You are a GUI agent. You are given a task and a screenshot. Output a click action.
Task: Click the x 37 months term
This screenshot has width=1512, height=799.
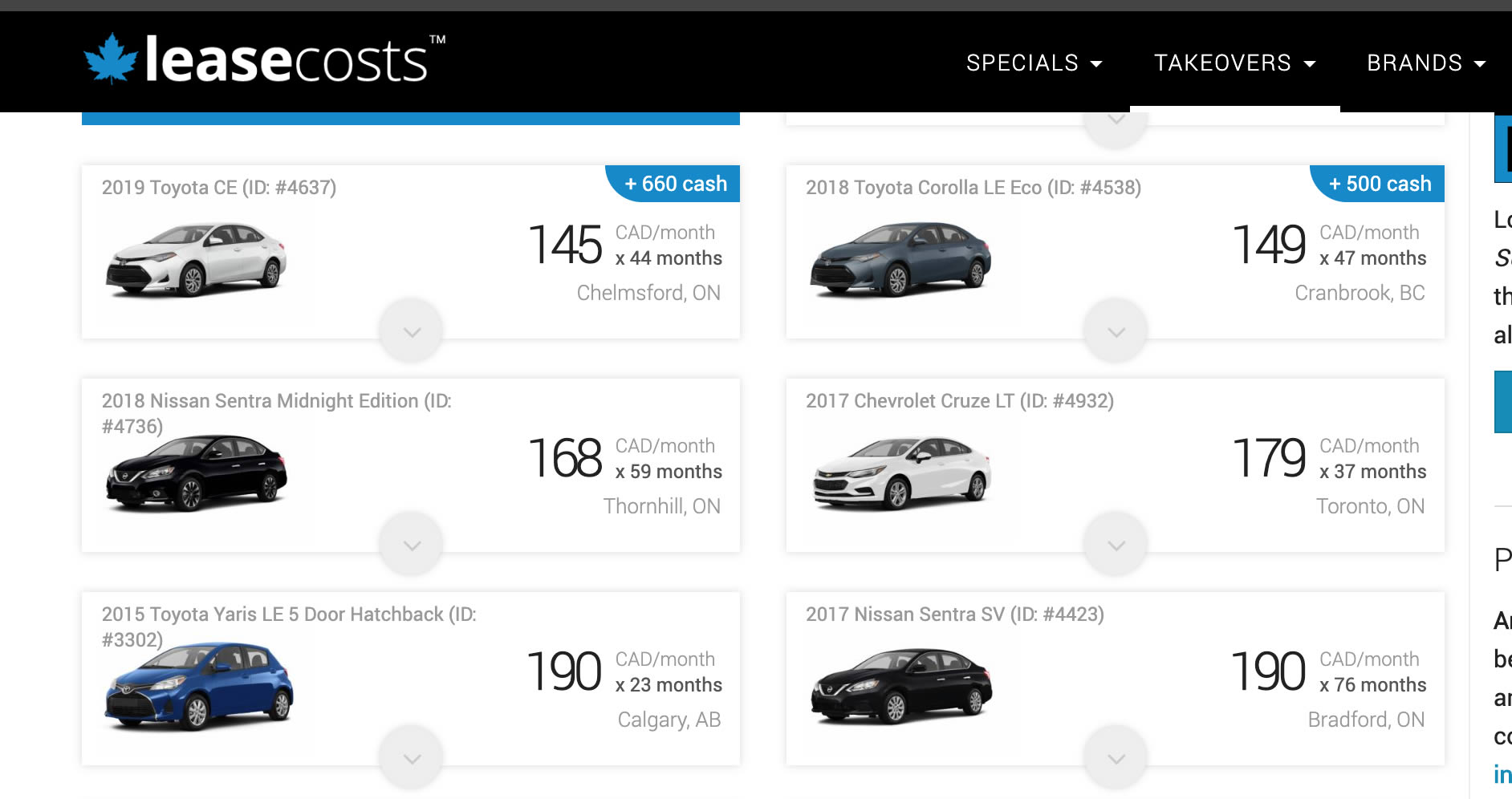pyautogui.click(x=1373, y=472)
